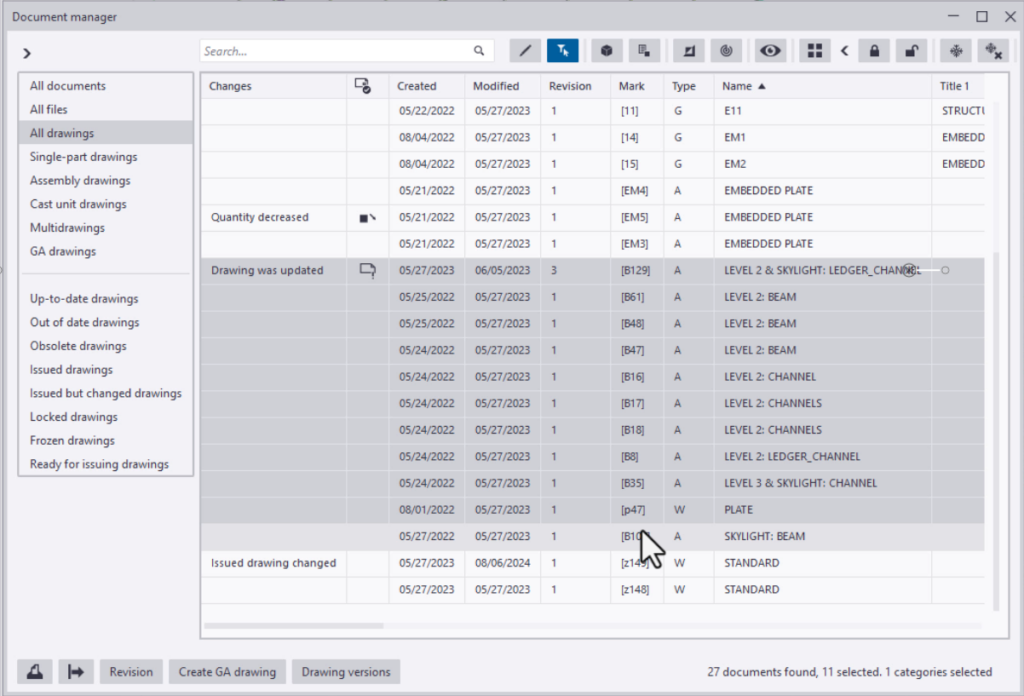
Task: Click inside the Search field
Action: click(330, 50)
